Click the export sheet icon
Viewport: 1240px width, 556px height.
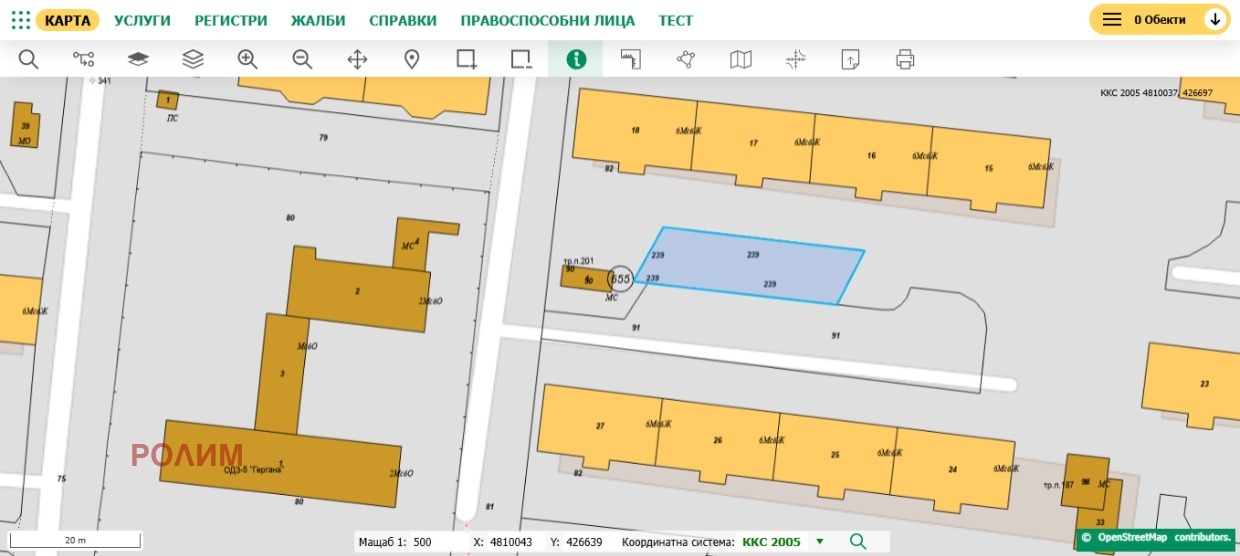(850, 59)
